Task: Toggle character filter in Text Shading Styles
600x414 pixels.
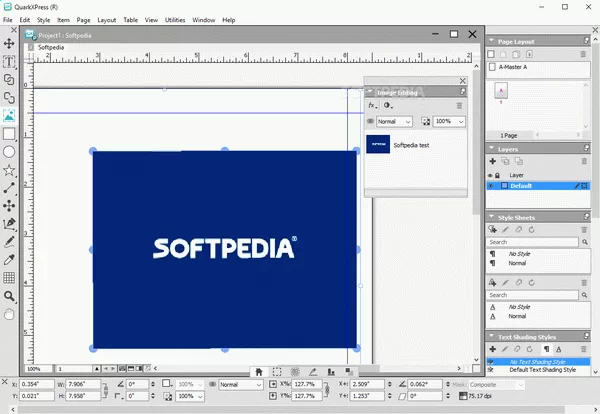Action: 559,349
